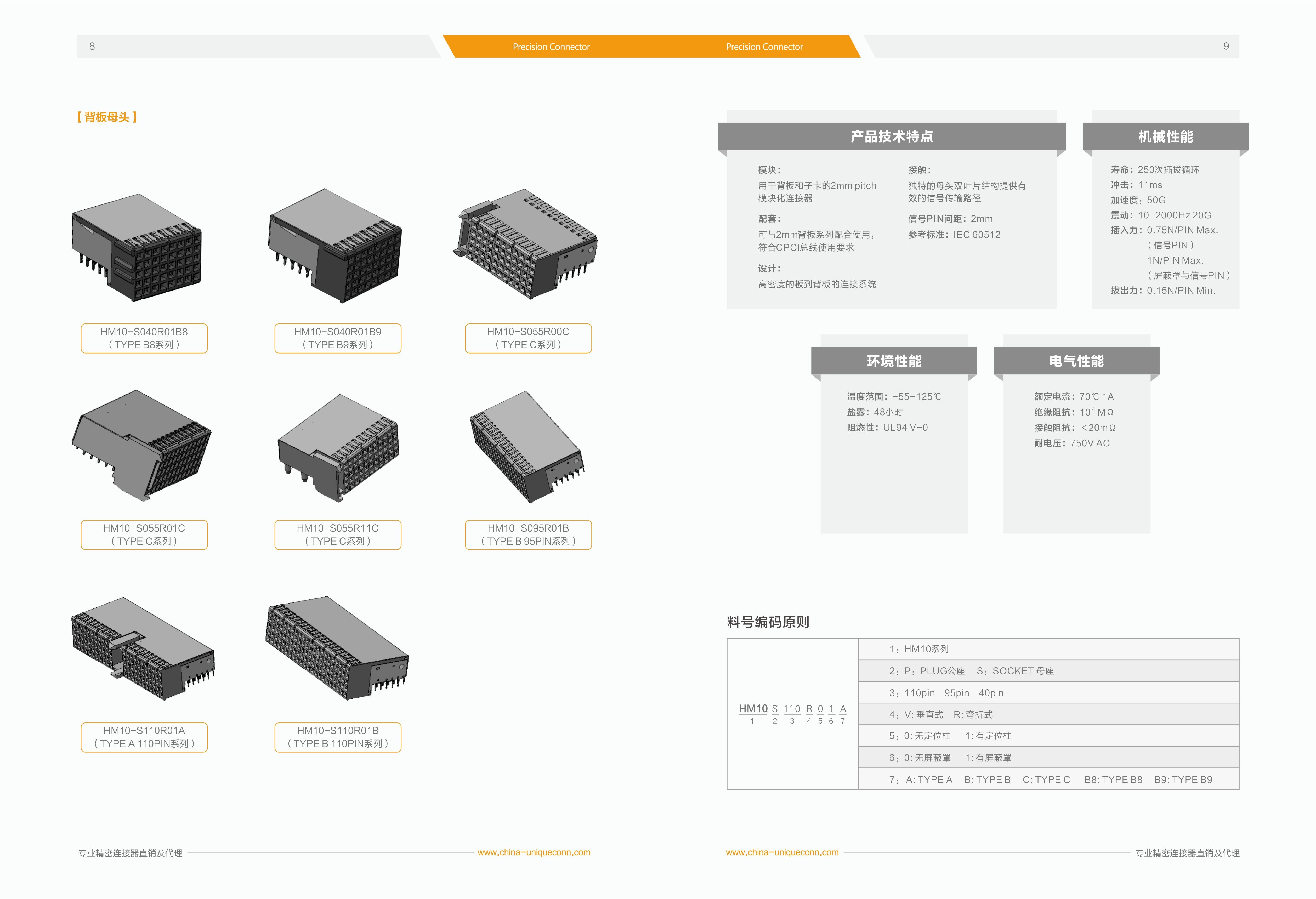1316x899 pixels.
Task: Open the left footer www.china-uniqueconn.com link
Action: click(x=534, y=852)
